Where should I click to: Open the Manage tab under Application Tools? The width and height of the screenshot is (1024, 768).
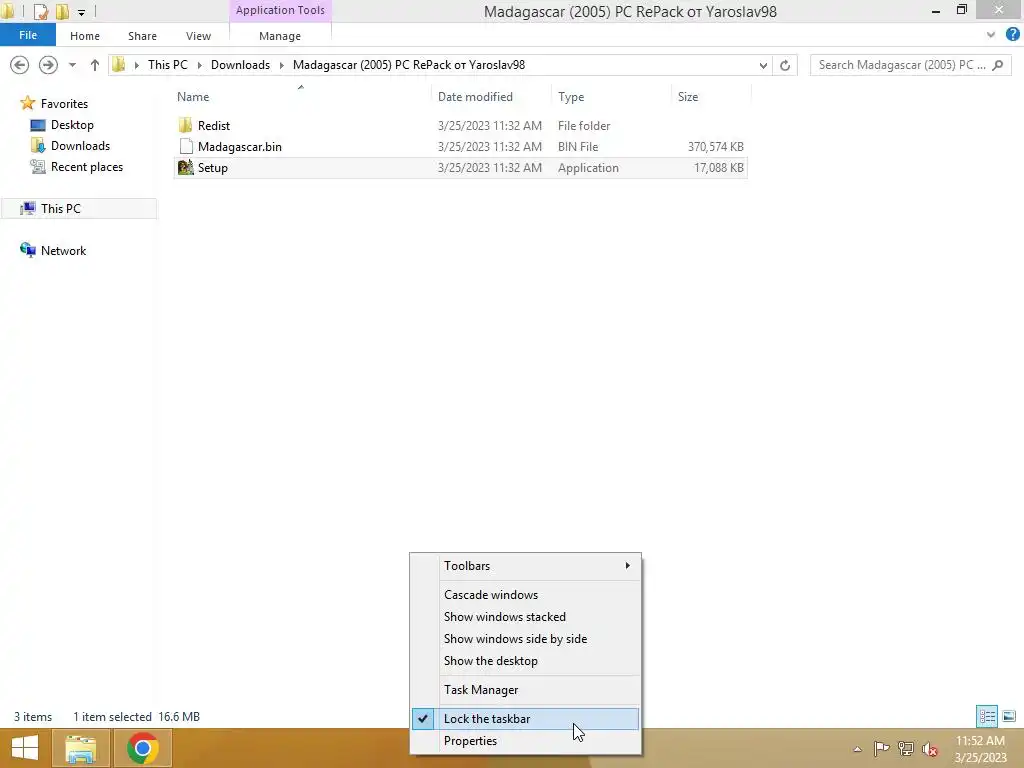pyautogui.click(x=280, y=36)
